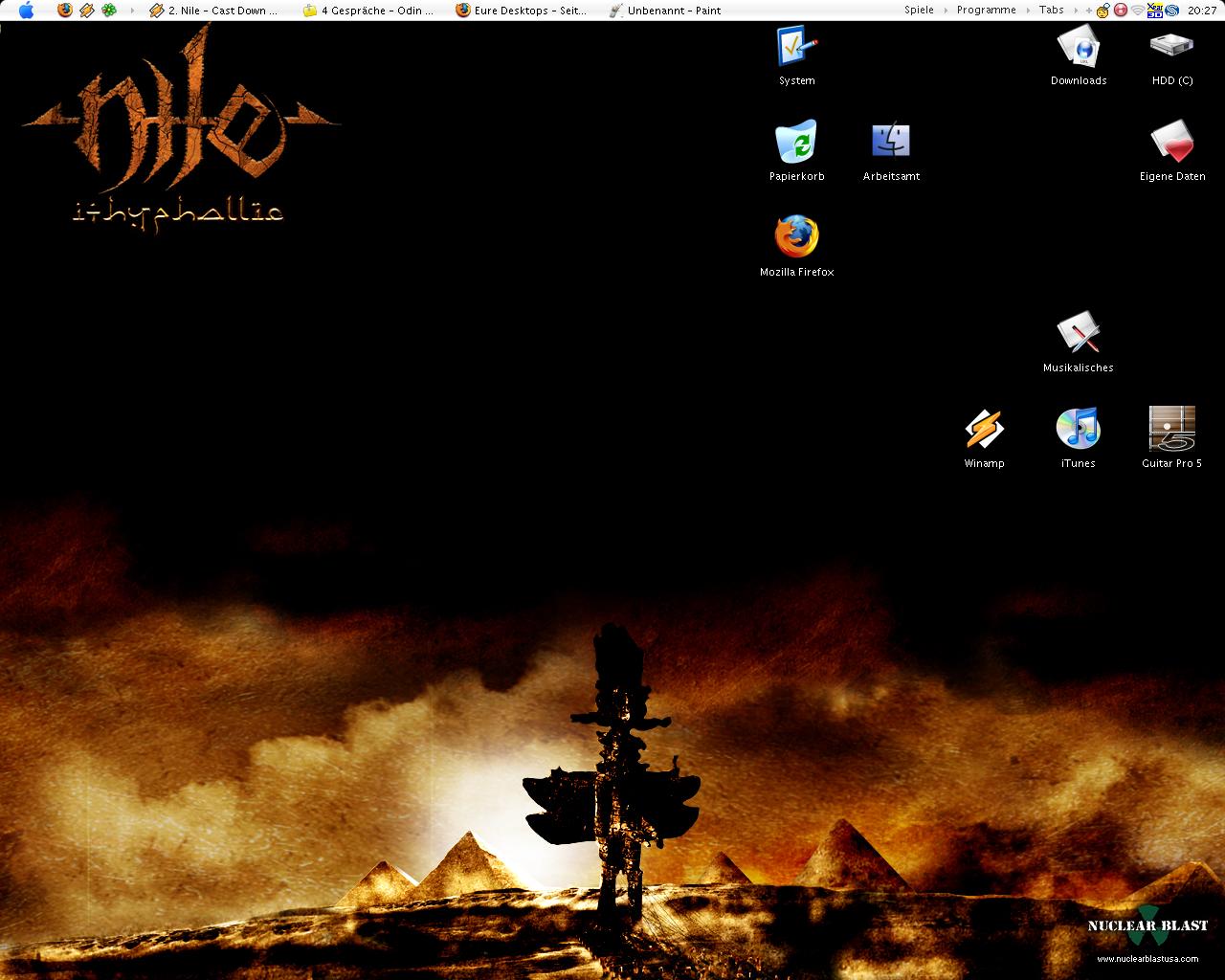Open the Eigene Daten folder
This screenshot has width=1225, height=980.
(x=1172, y=142)
